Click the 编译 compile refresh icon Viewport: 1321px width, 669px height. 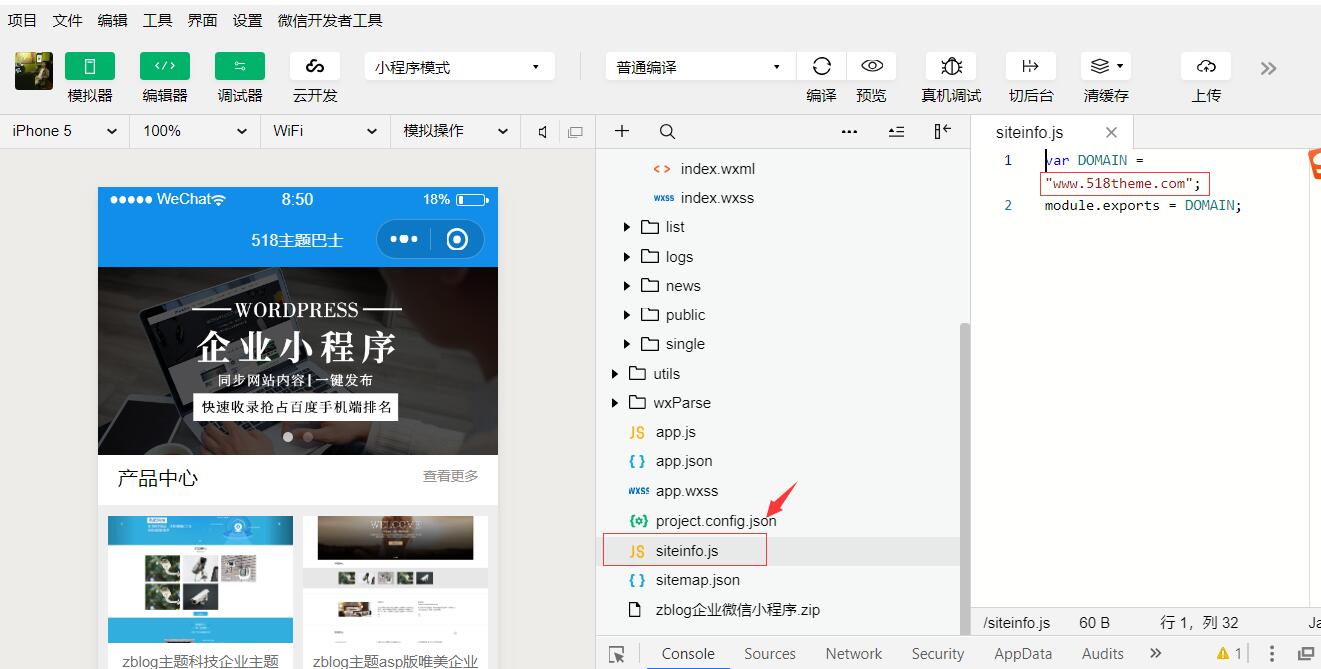tap(822, 66)
